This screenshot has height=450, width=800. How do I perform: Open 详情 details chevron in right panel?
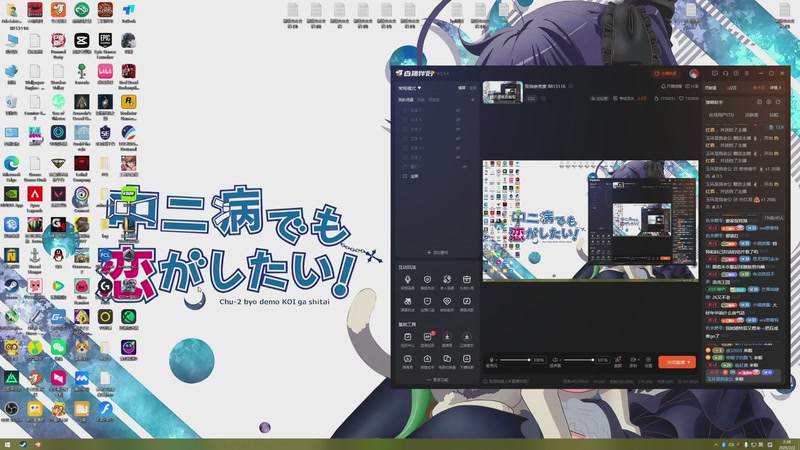776,88
